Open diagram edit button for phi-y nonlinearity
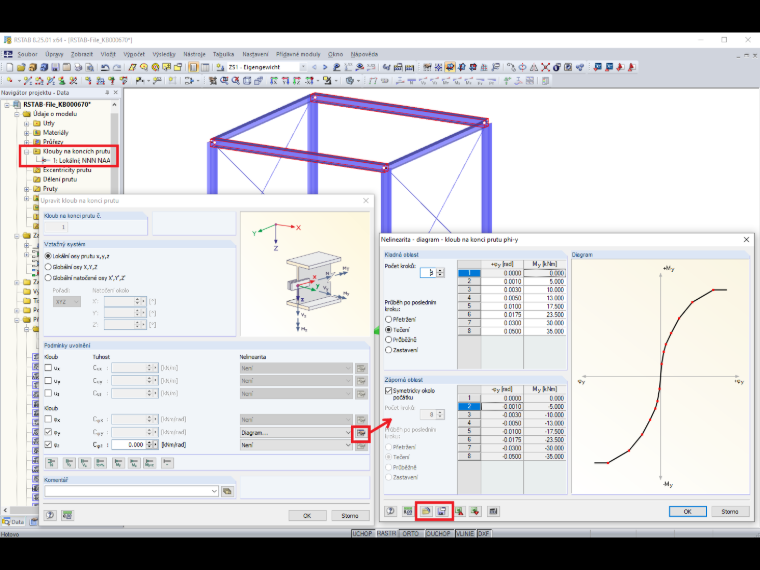The width and height of the screenshot is (760, 570). point(361,432)
